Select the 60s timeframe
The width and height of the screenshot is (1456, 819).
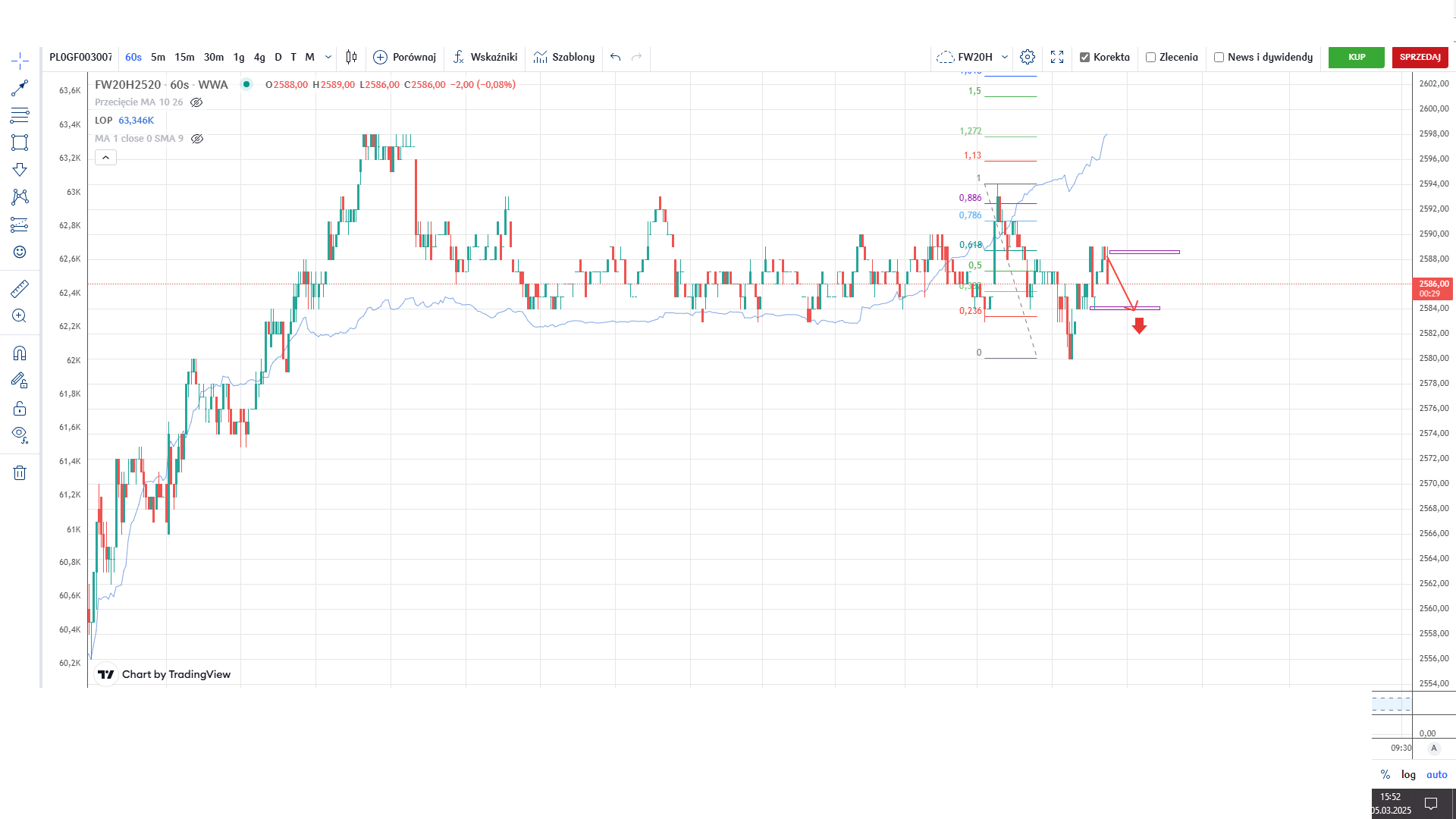click(x=133, y=57)
